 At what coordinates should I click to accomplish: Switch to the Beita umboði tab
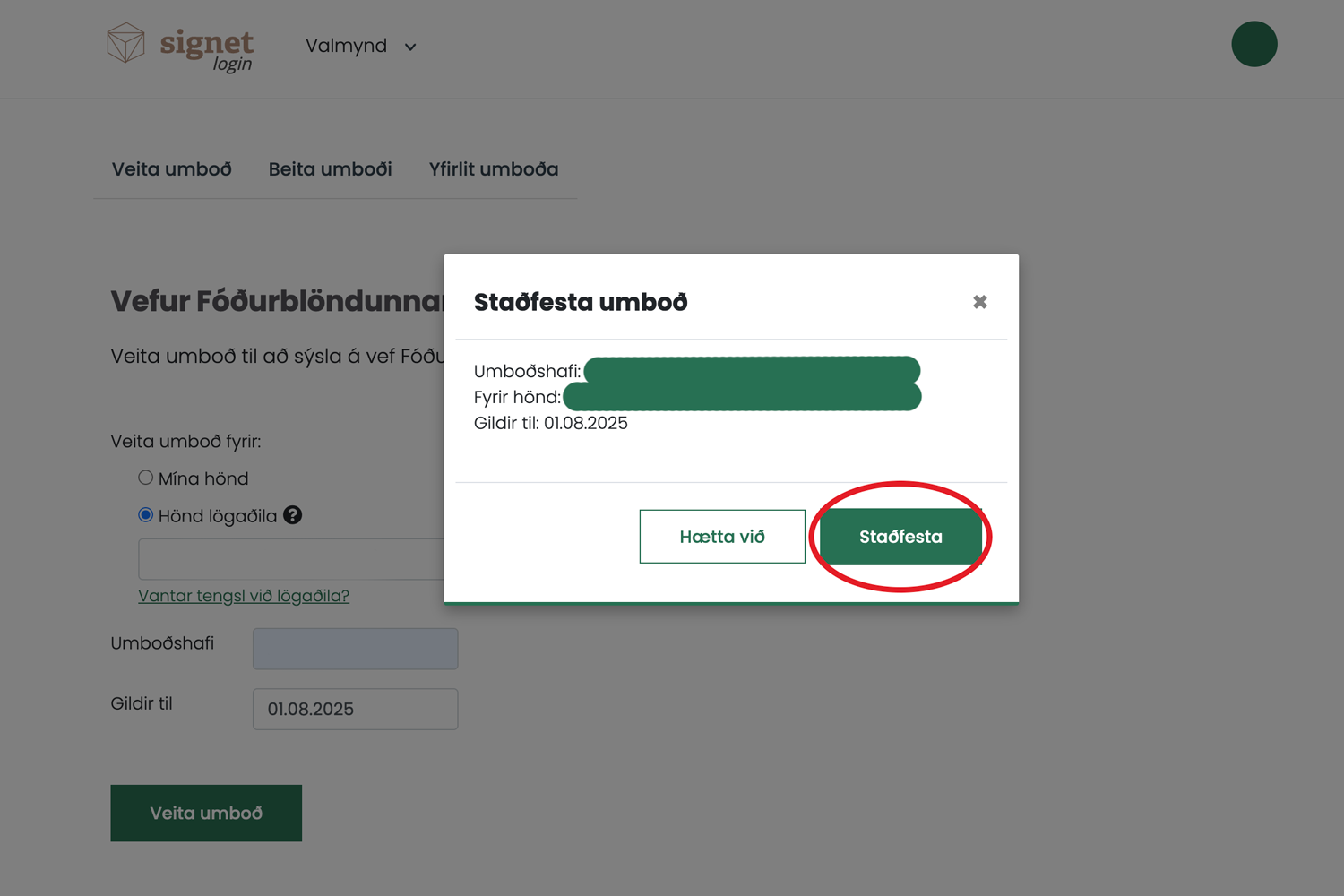coord(330,169)
